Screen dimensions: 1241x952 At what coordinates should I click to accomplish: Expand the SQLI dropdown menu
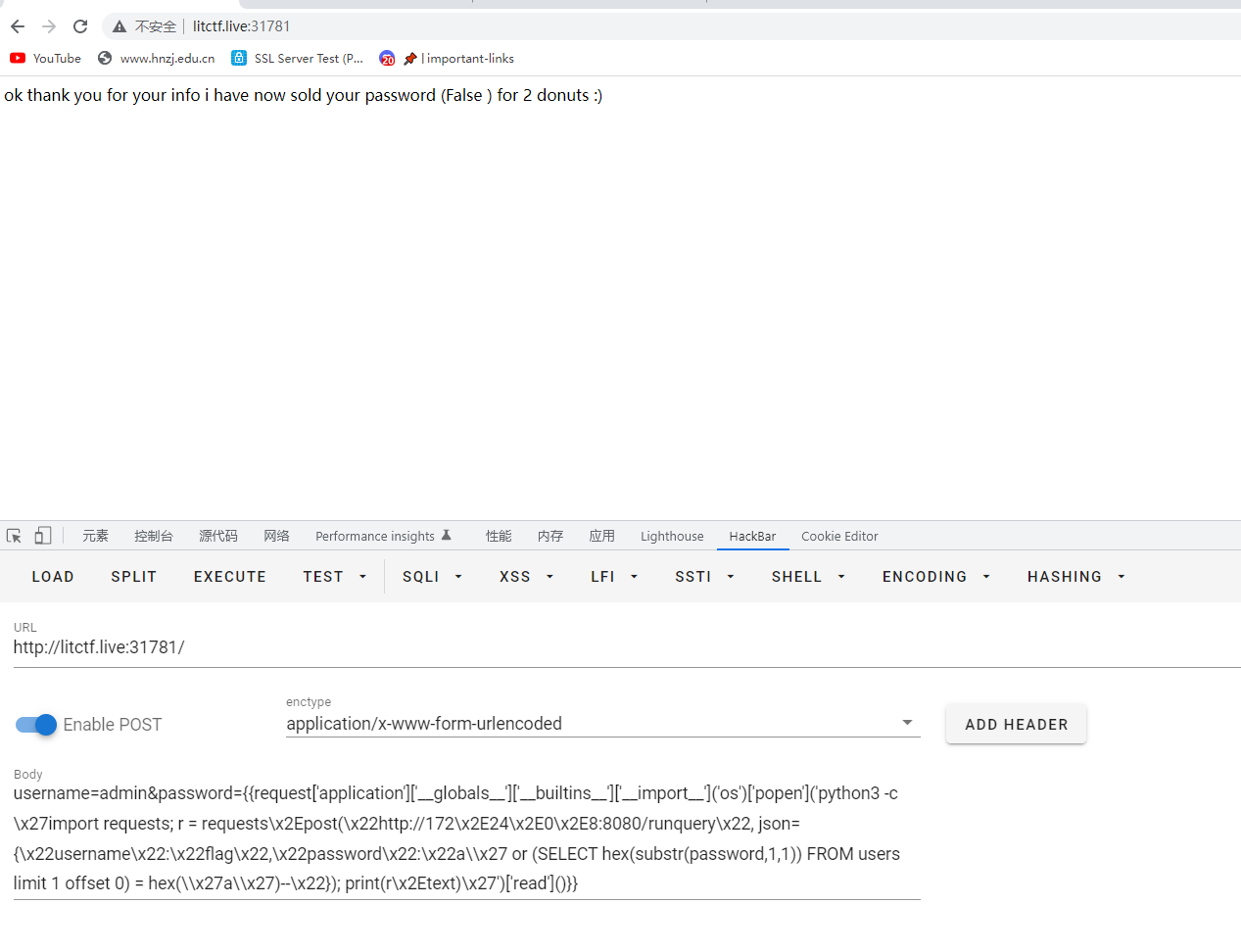click(x=432, y=577)
